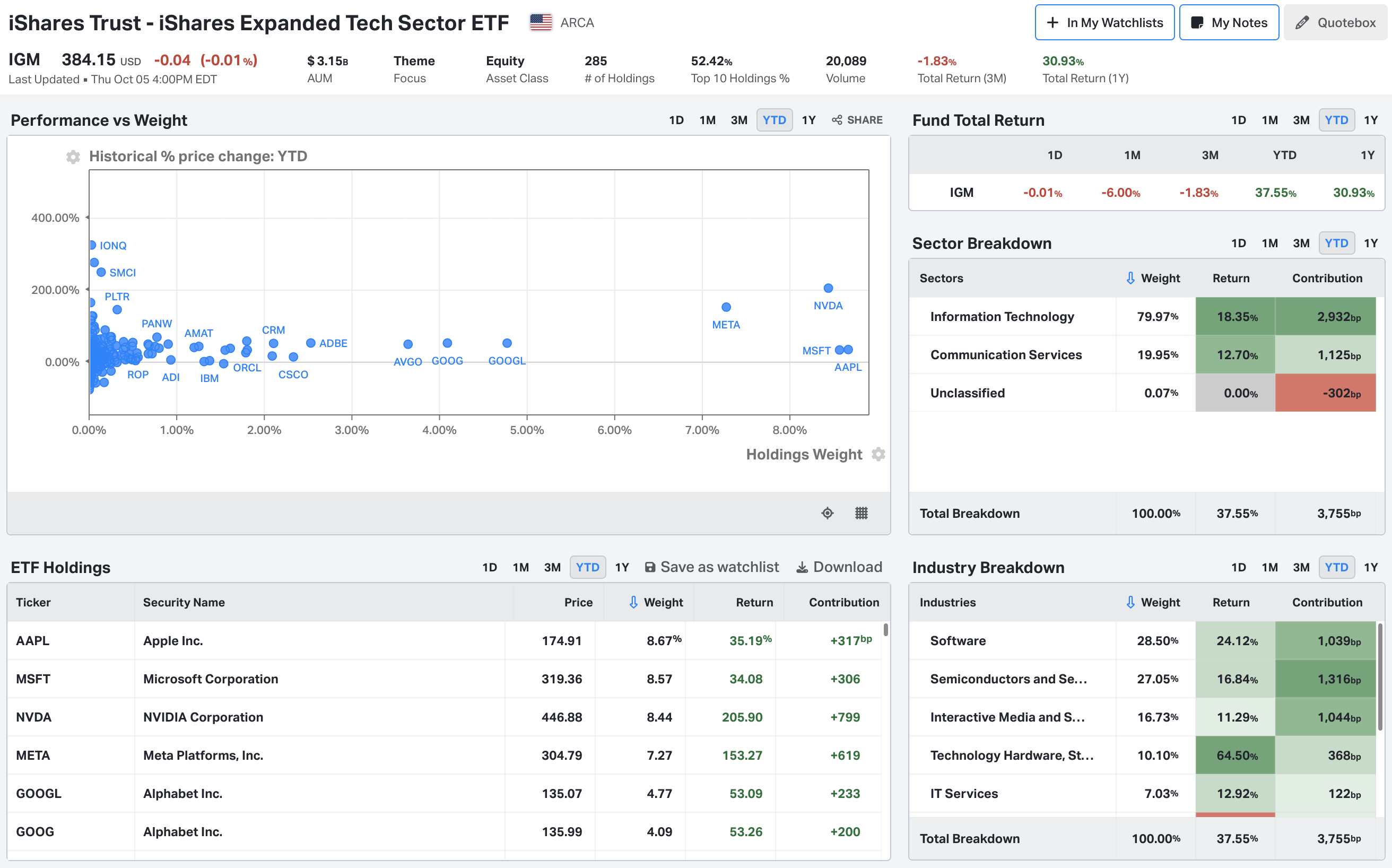Click the AAPL ticker in ETF Holdings
Screen dimensions: 1392x868
[33, 641]
